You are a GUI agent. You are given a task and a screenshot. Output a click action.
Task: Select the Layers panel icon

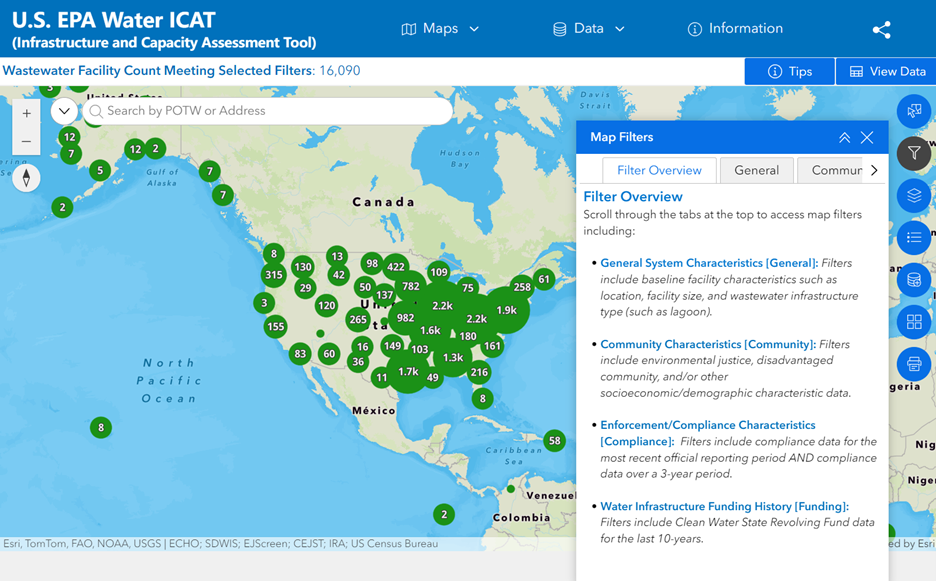[913, 195]
